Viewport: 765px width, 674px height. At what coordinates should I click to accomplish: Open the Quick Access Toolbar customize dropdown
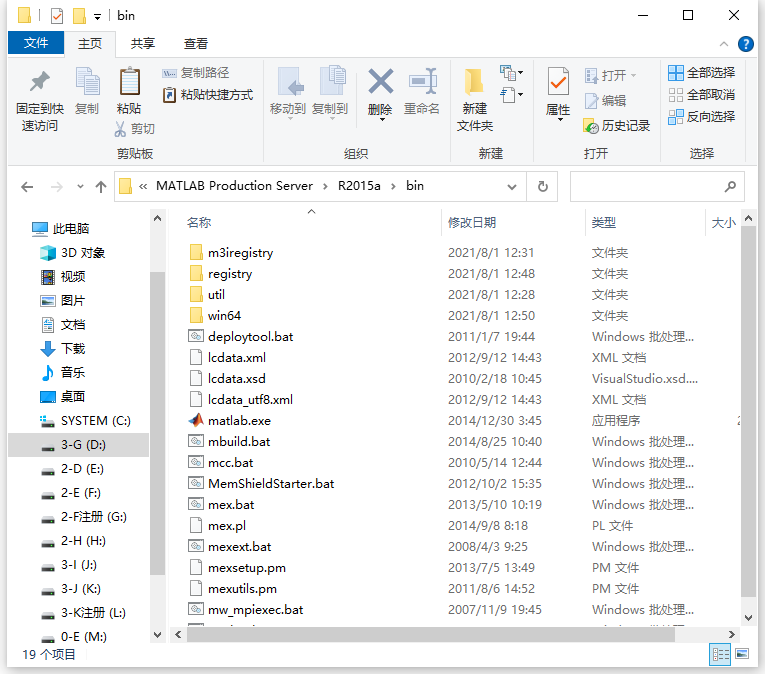[98, 17]
